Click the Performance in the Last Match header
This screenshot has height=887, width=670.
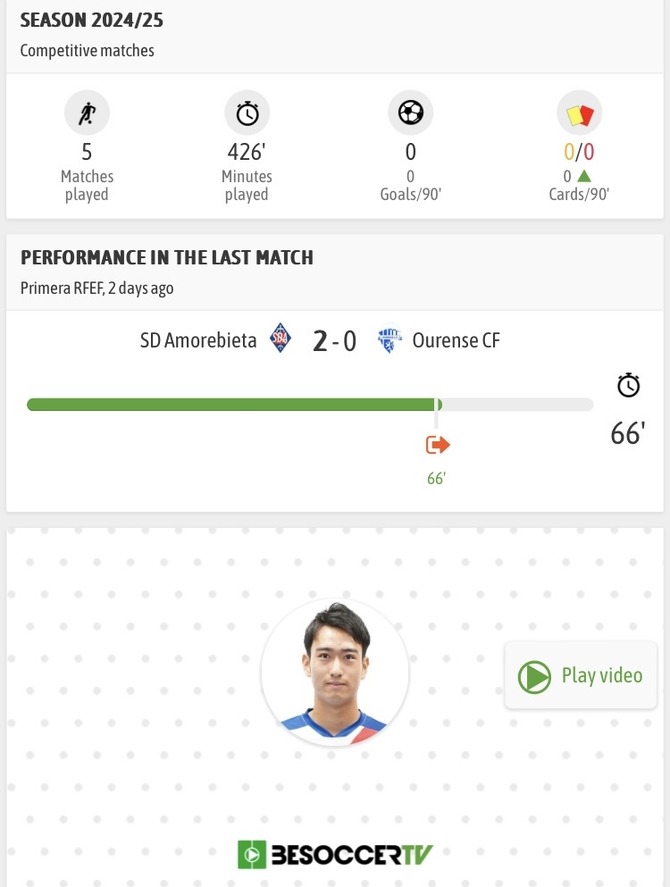pos(167,257)
